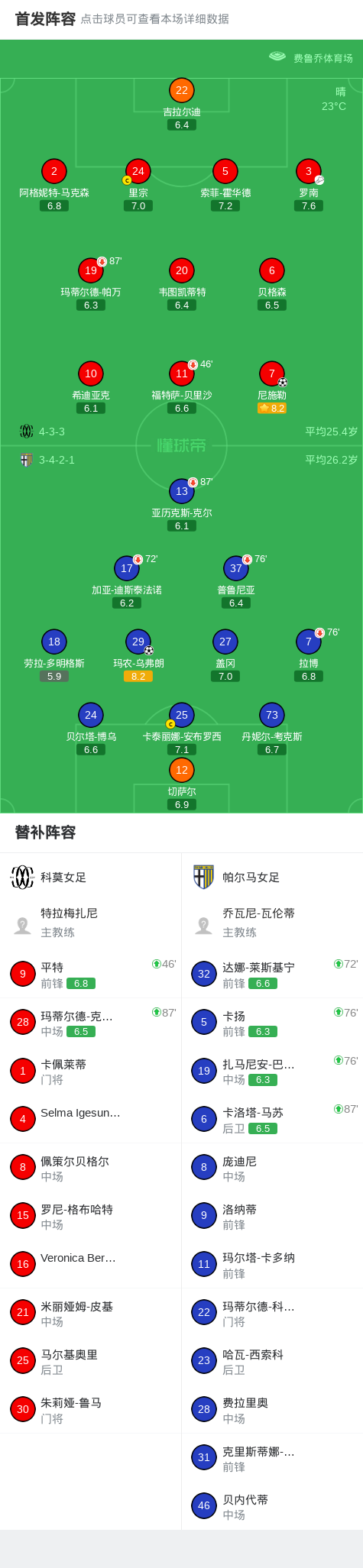Viewport: 363px width, 1568px height.
Task: Tap coach 特拉梅扎尼 avatar placeholder
Action: point(23,925)
